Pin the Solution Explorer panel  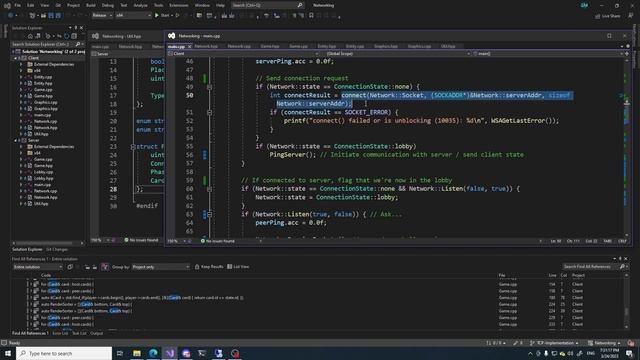point(76,28)
